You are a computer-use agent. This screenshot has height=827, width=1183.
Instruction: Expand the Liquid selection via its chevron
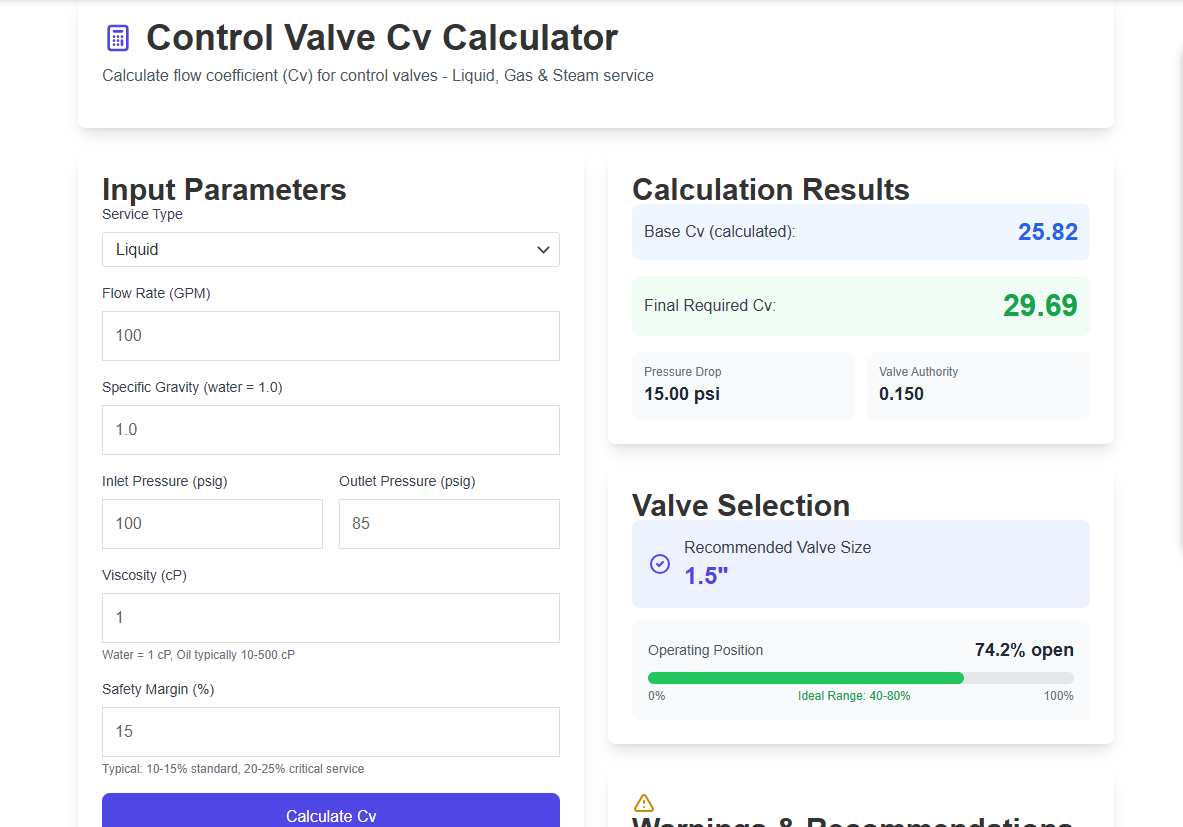click(x=543, y=249)
